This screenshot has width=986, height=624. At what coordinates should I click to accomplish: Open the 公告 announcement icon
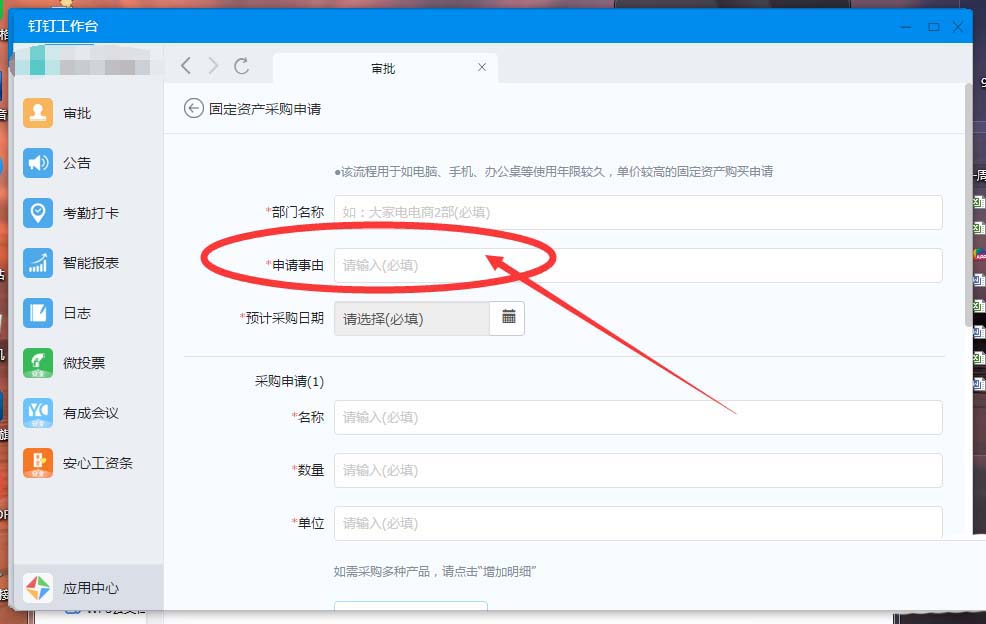pyautogui.click(x=38, y=163)
